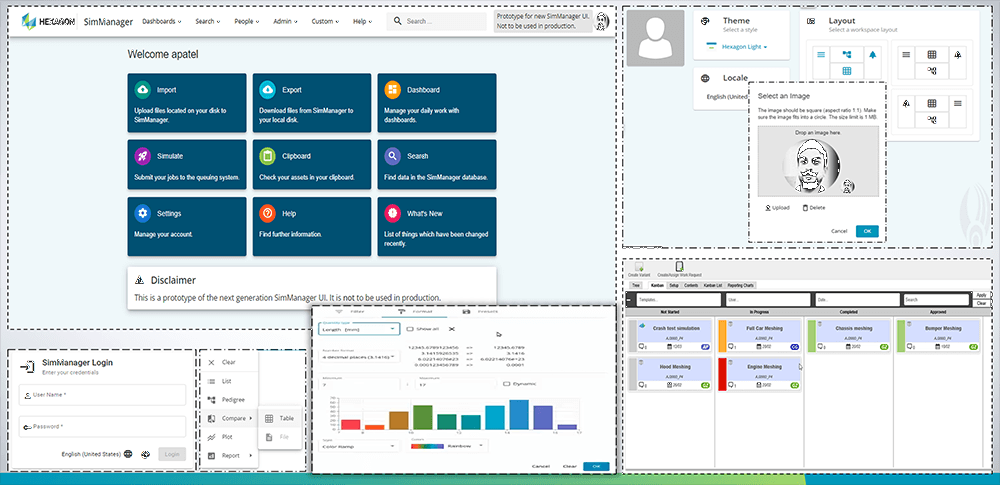Expand the Report submenu
The width and height of the screenshot is (1000, 485).
[230, 456]
